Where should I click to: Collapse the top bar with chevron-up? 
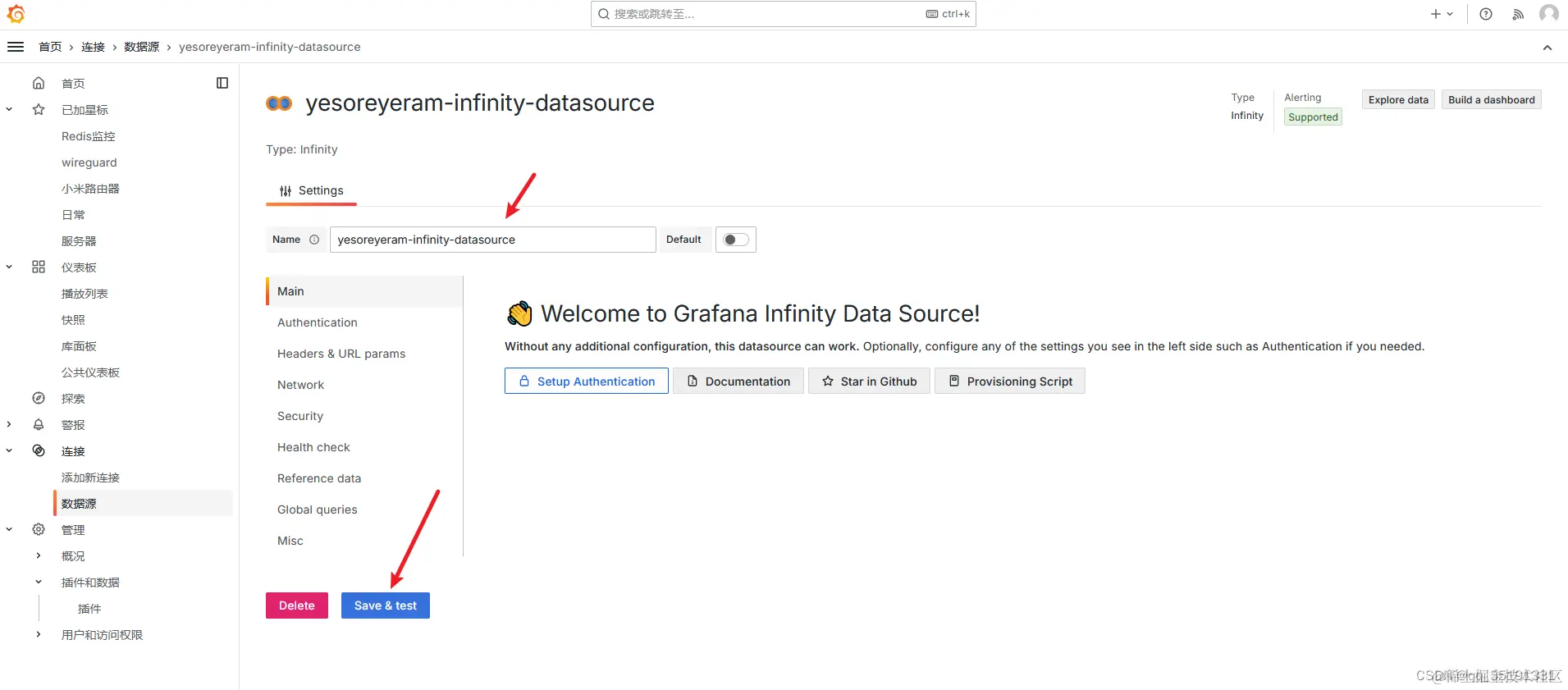point(1547,48)
